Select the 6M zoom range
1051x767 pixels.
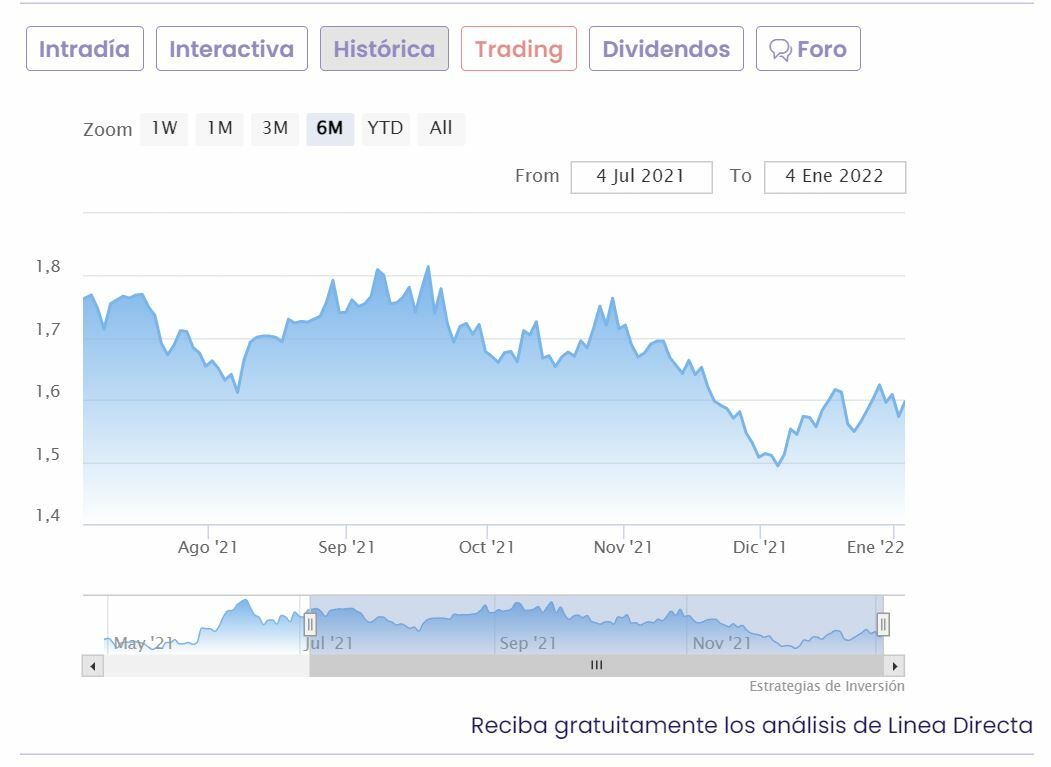click(x=330, y=128)
